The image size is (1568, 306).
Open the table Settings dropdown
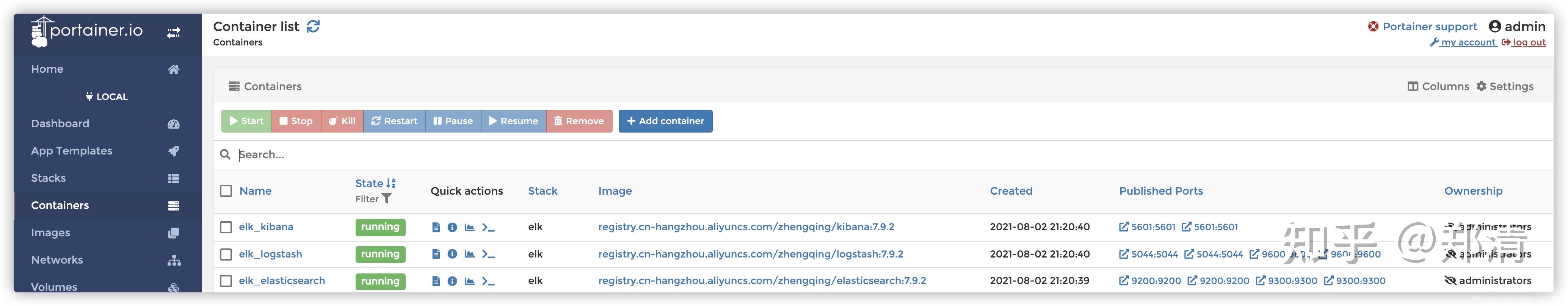pyautogui.click(x=1505, y=86)
